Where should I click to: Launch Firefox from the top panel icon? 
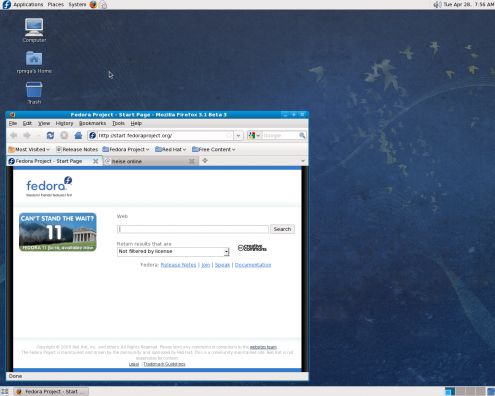pos(93,4)
